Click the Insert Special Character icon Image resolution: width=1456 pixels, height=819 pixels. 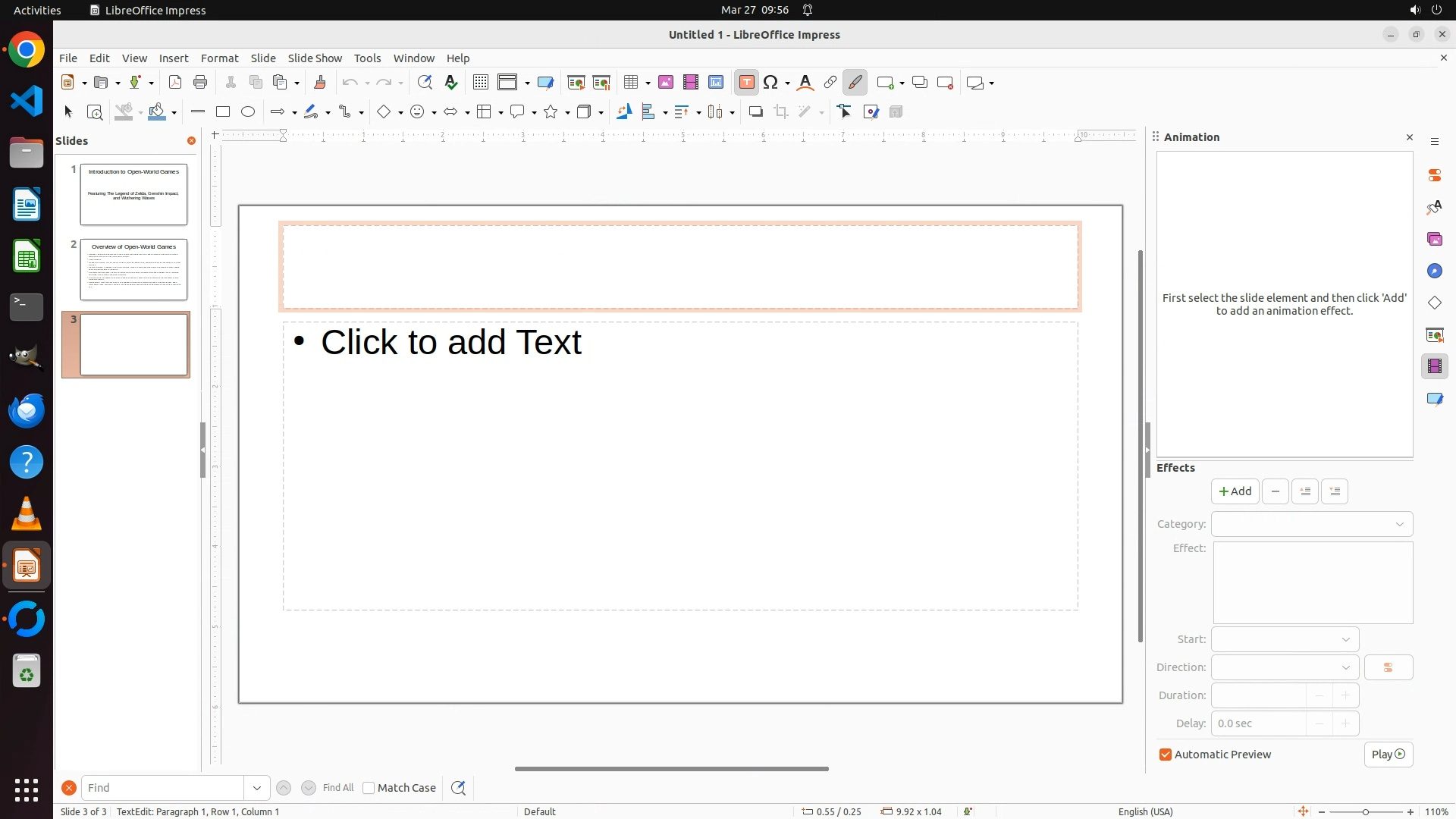pos(771,83)
